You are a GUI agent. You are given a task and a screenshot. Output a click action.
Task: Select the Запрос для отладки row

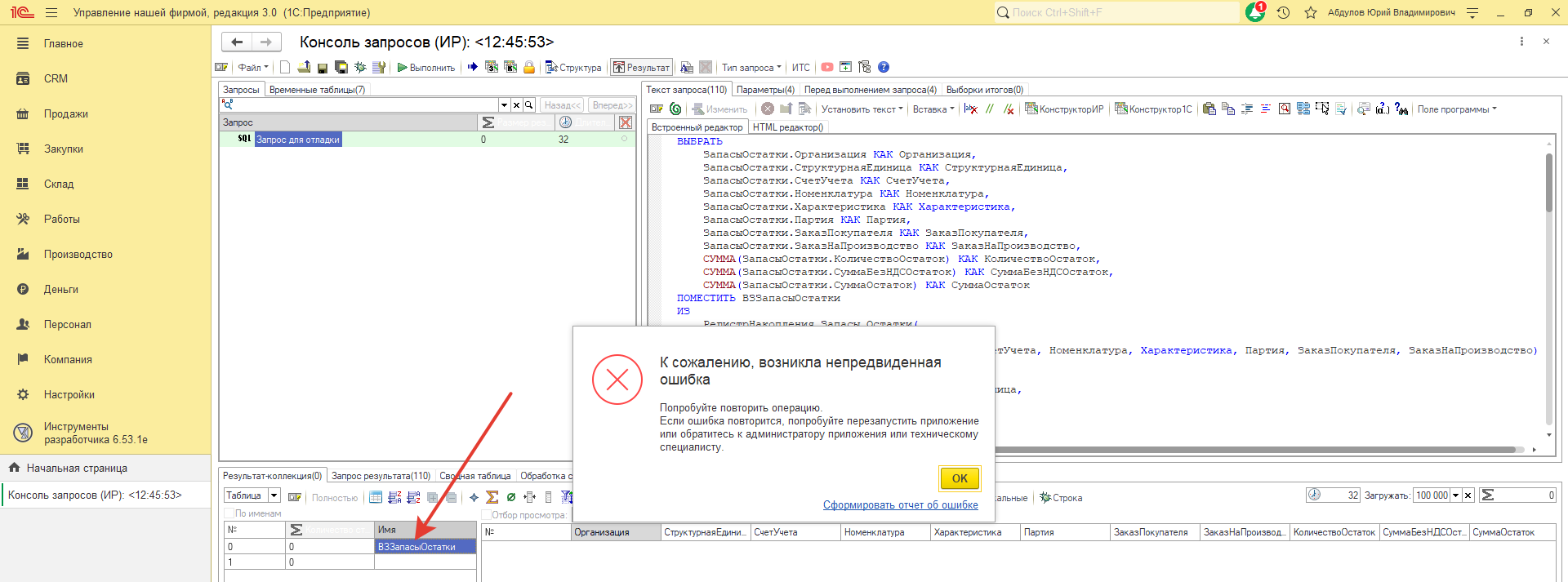click(427, 140)
